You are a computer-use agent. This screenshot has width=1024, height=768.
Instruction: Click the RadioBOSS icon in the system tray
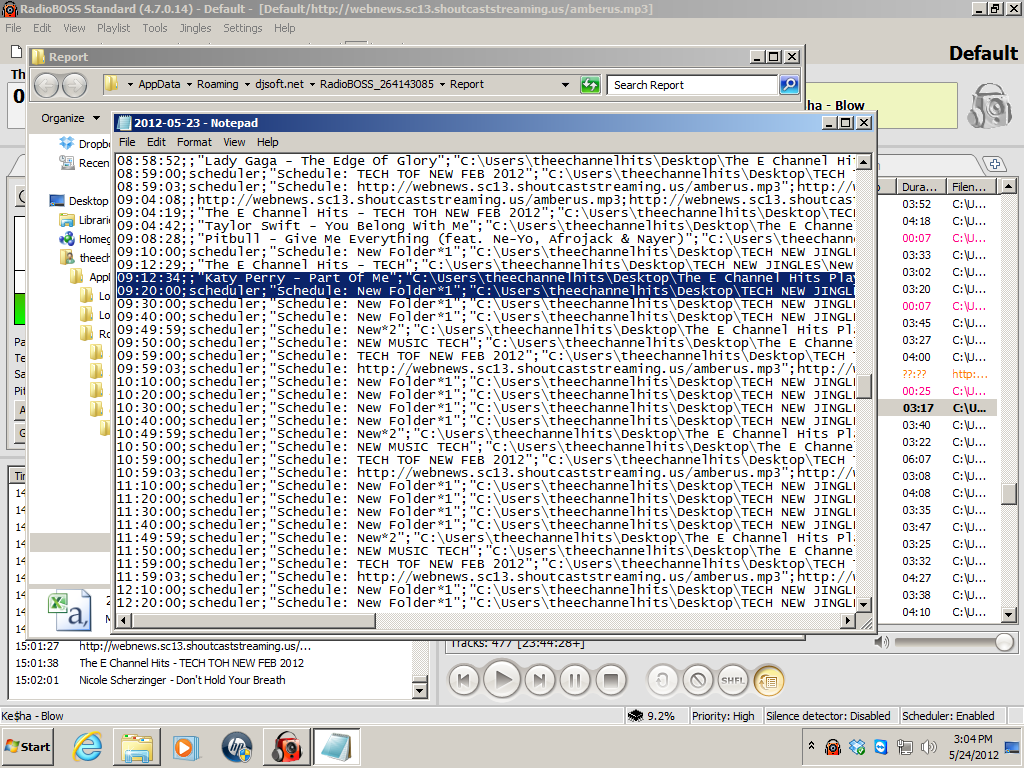[x=833, y=746]
